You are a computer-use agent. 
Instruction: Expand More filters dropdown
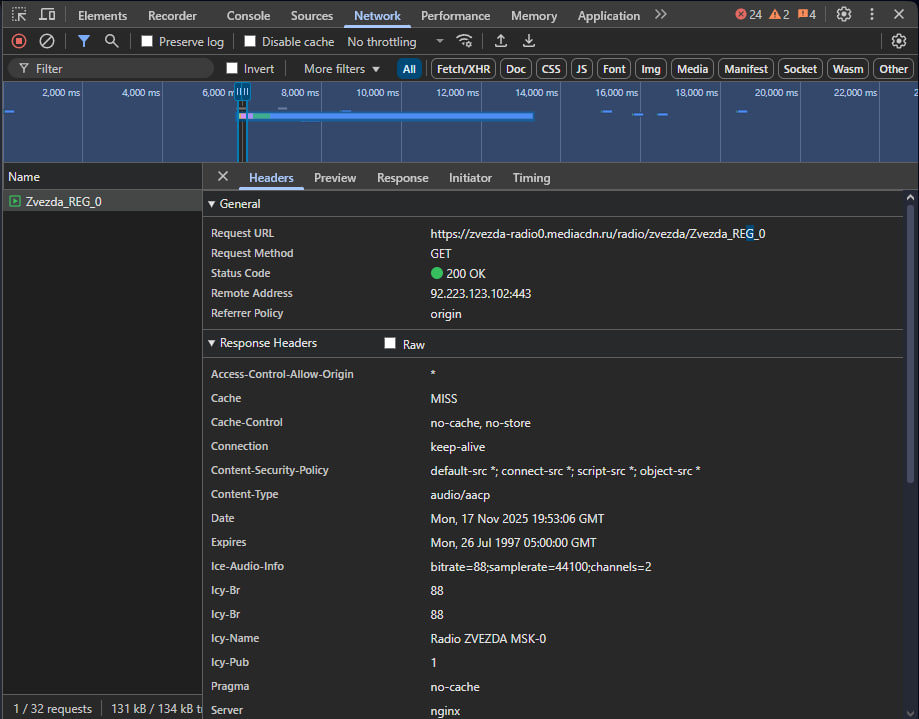(x=342, y=69)
